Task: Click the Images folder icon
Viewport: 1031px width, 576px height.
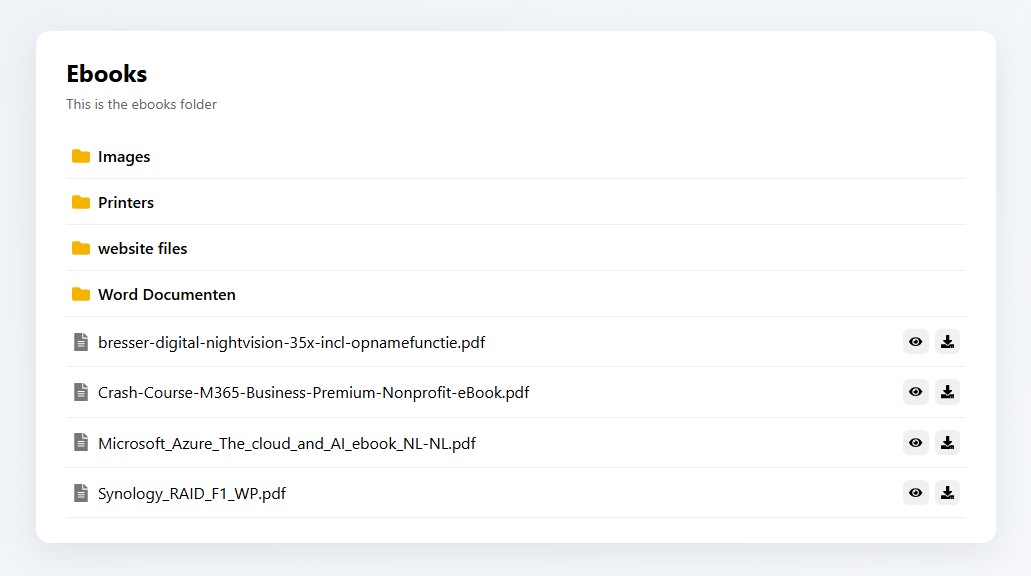Action: (x=81, y=156)
